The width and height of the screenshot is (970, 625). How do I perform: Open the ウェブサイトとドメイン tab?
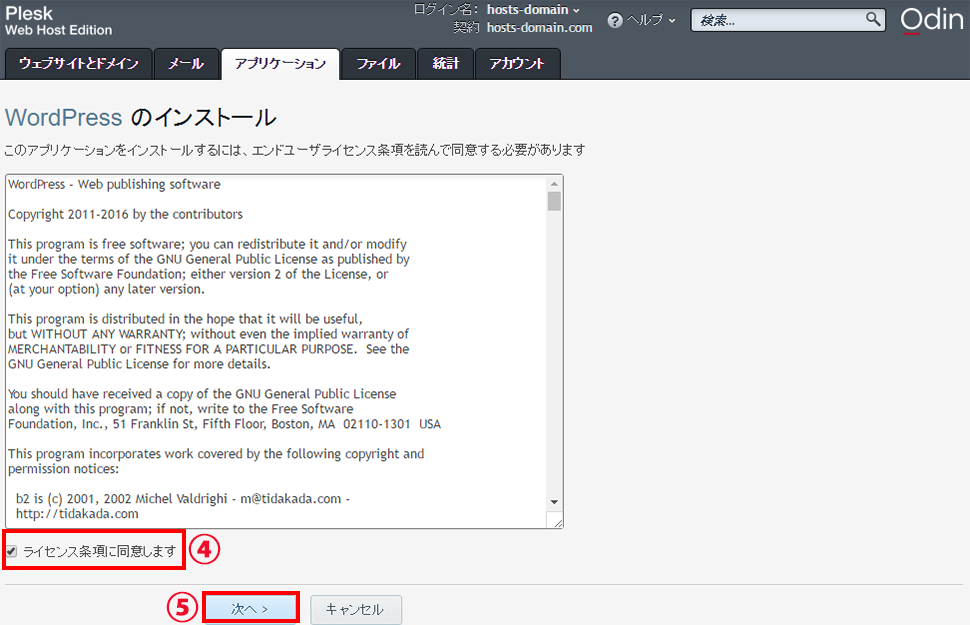click(79, 64)
